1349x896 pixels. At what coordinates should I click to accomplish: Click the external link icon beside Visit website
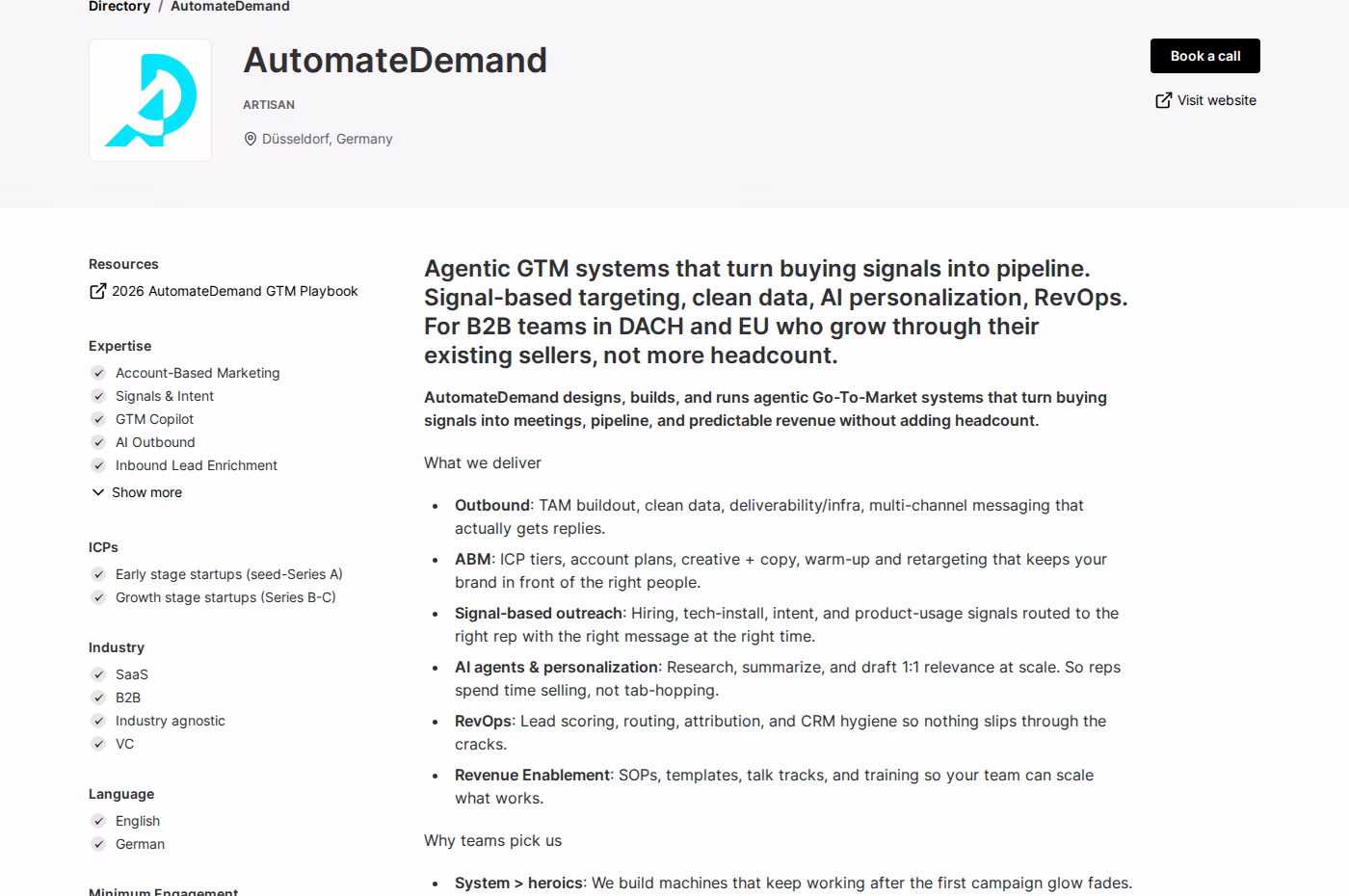[x=1164, y=100]
